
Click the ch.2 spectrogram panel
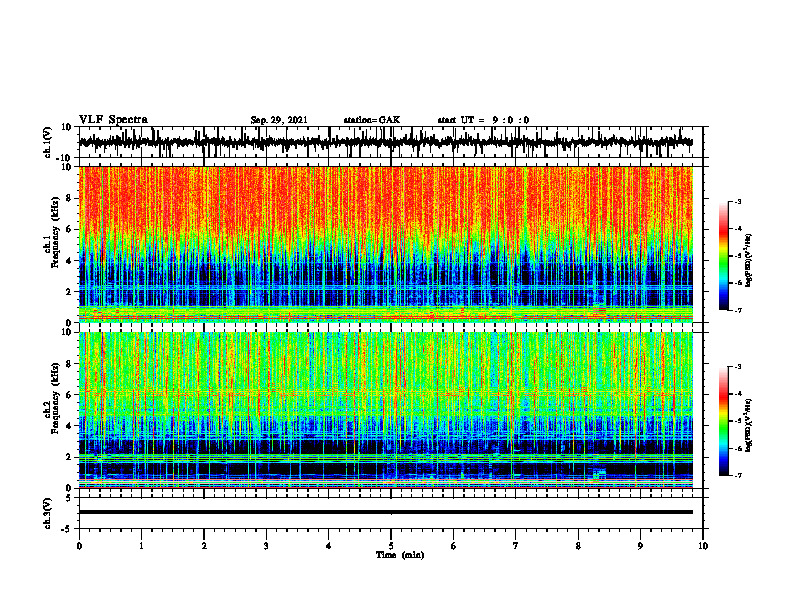tap(386, 410)
